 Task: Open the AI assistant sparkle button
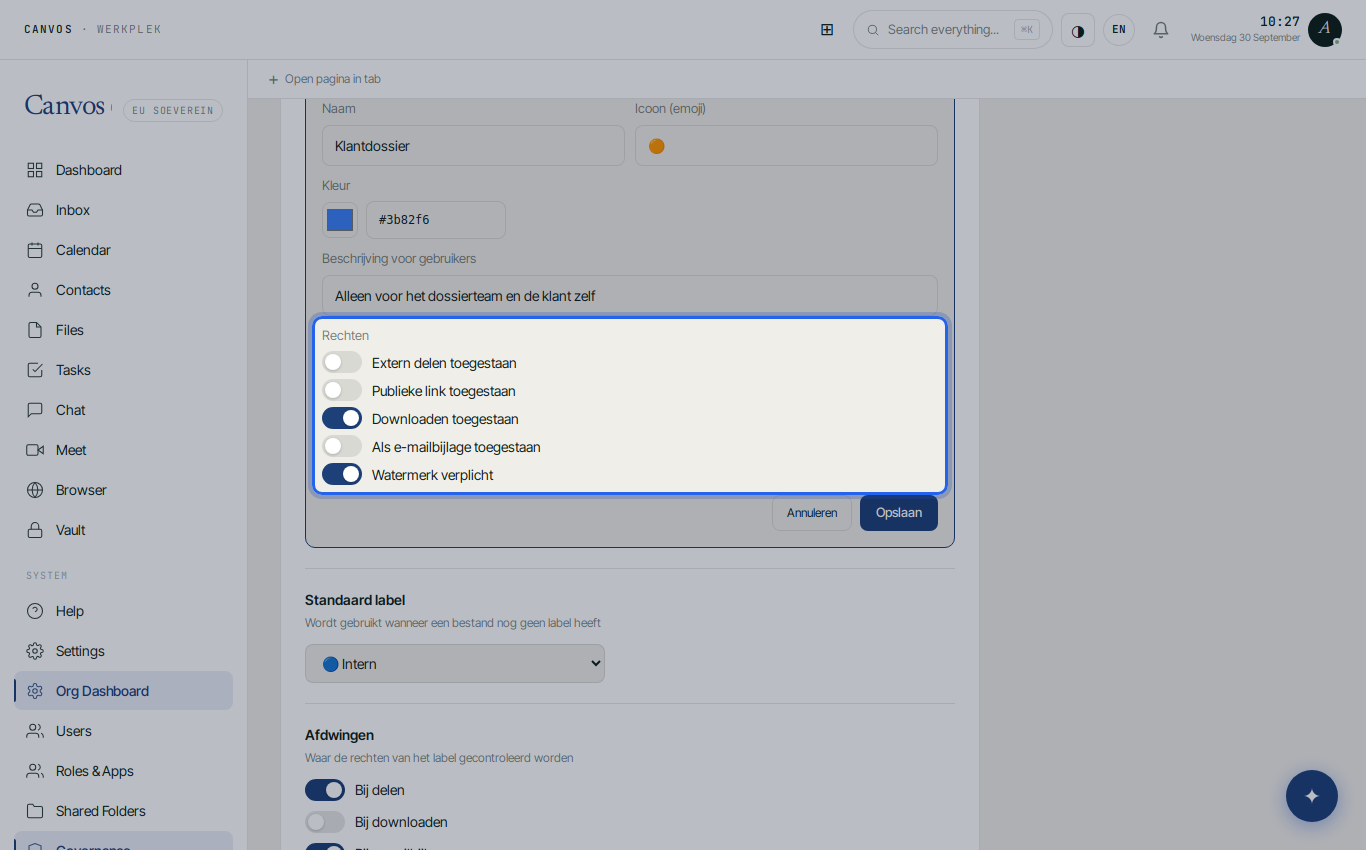1312,796
